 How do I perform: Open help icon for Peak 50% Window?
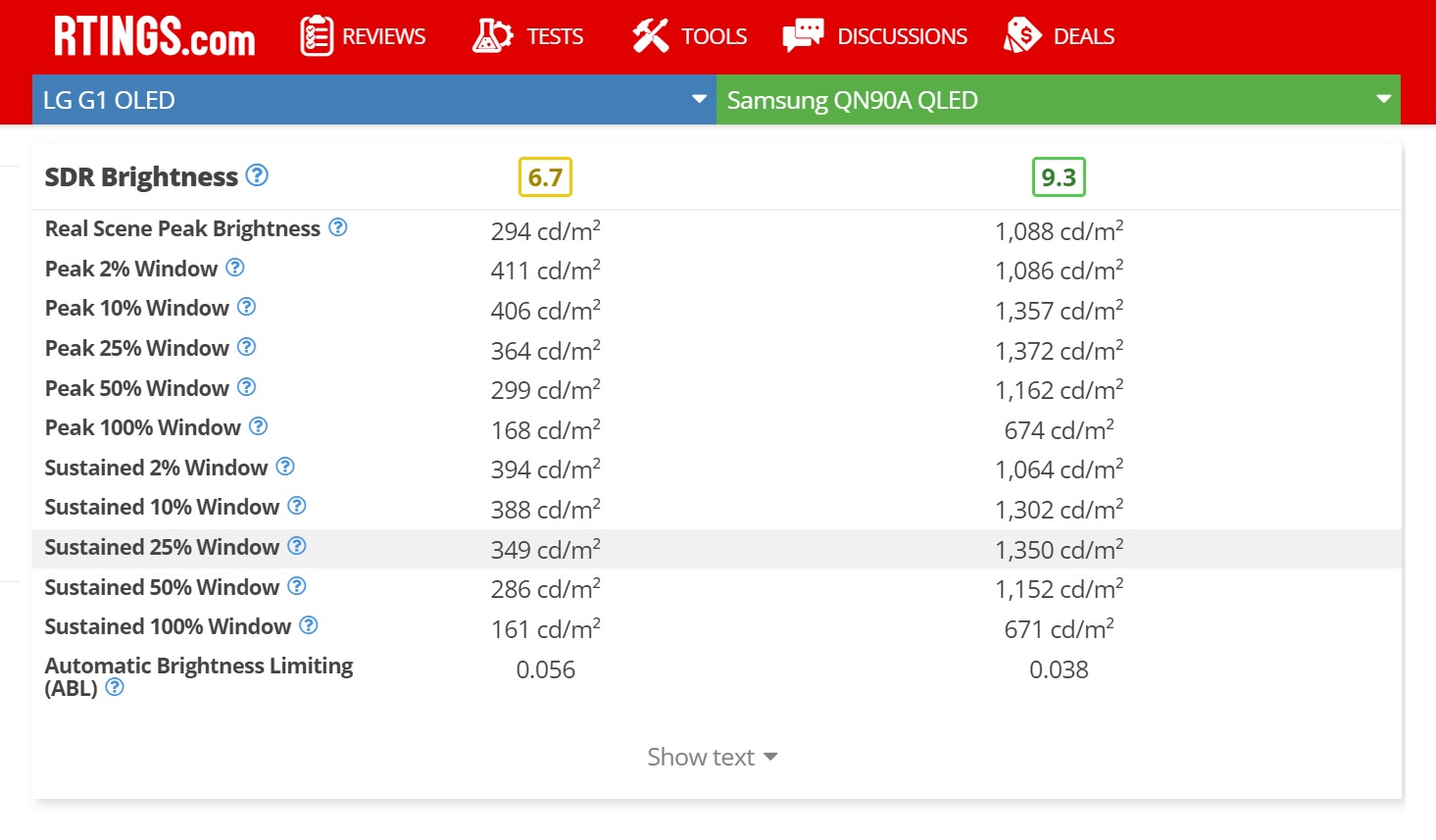tap(246, 387)
